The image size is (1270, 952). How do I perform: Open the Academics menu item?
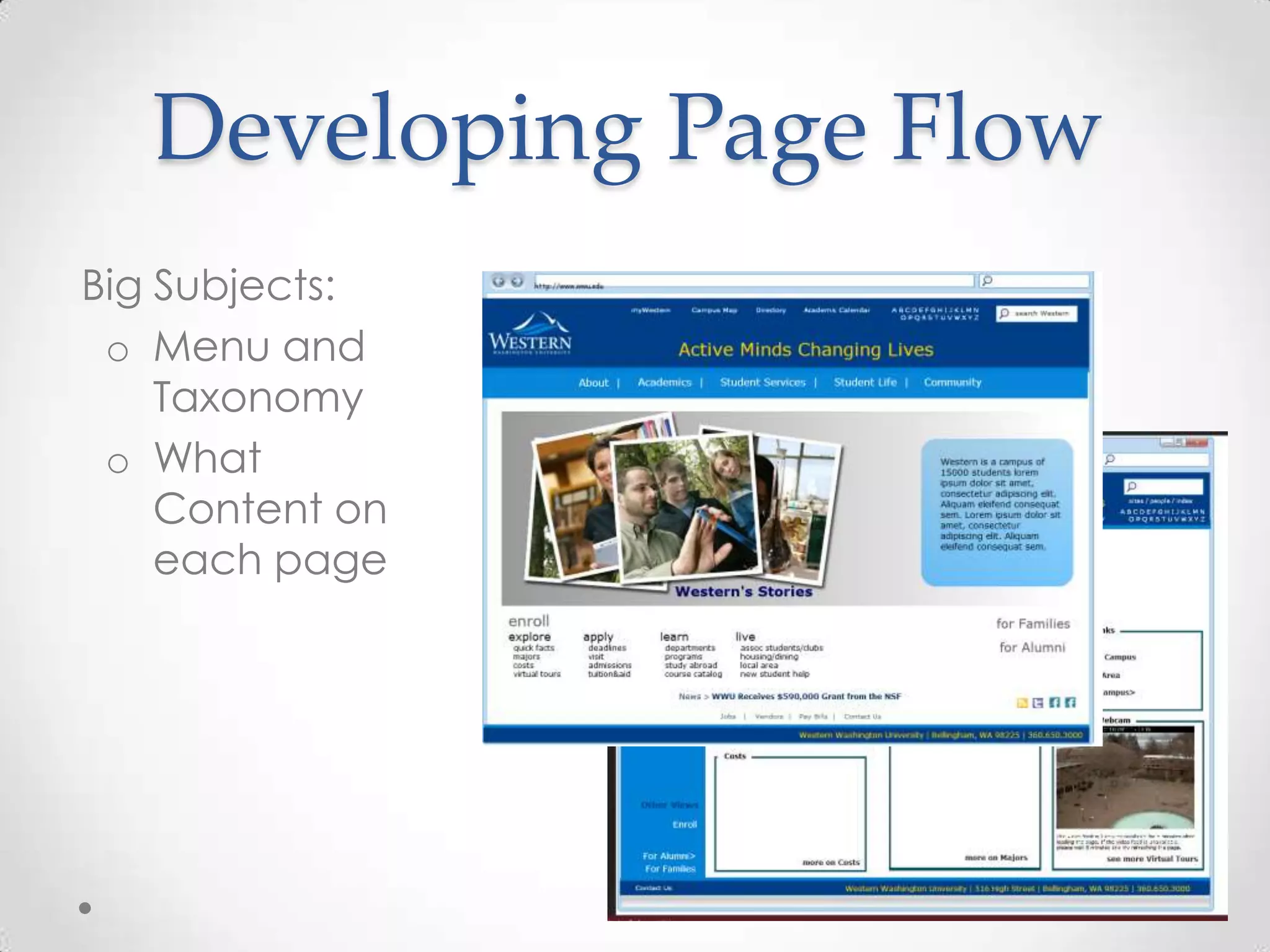tap(664, 382)
